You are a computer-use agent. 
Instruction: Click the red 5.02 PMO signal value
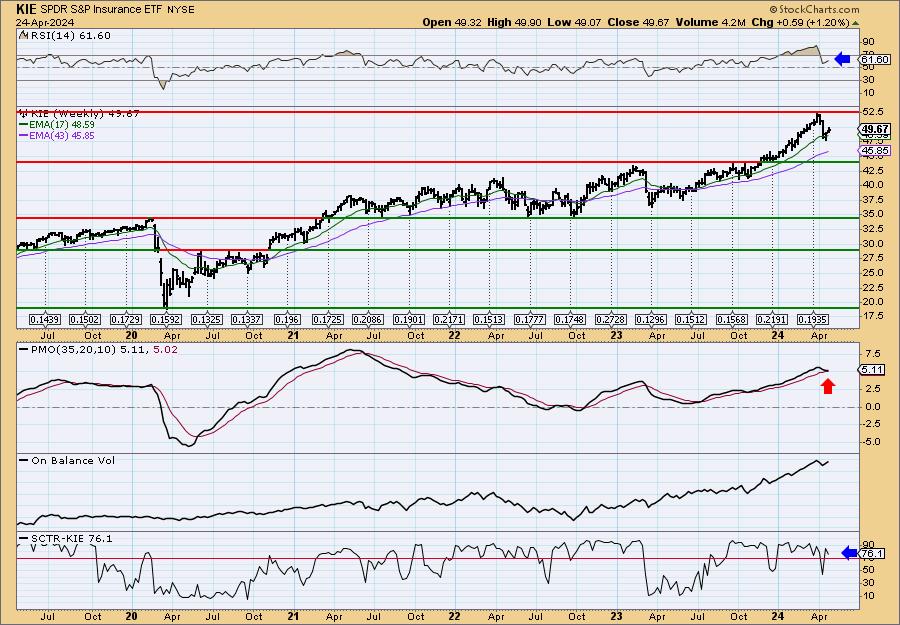[x=166, y=349]
